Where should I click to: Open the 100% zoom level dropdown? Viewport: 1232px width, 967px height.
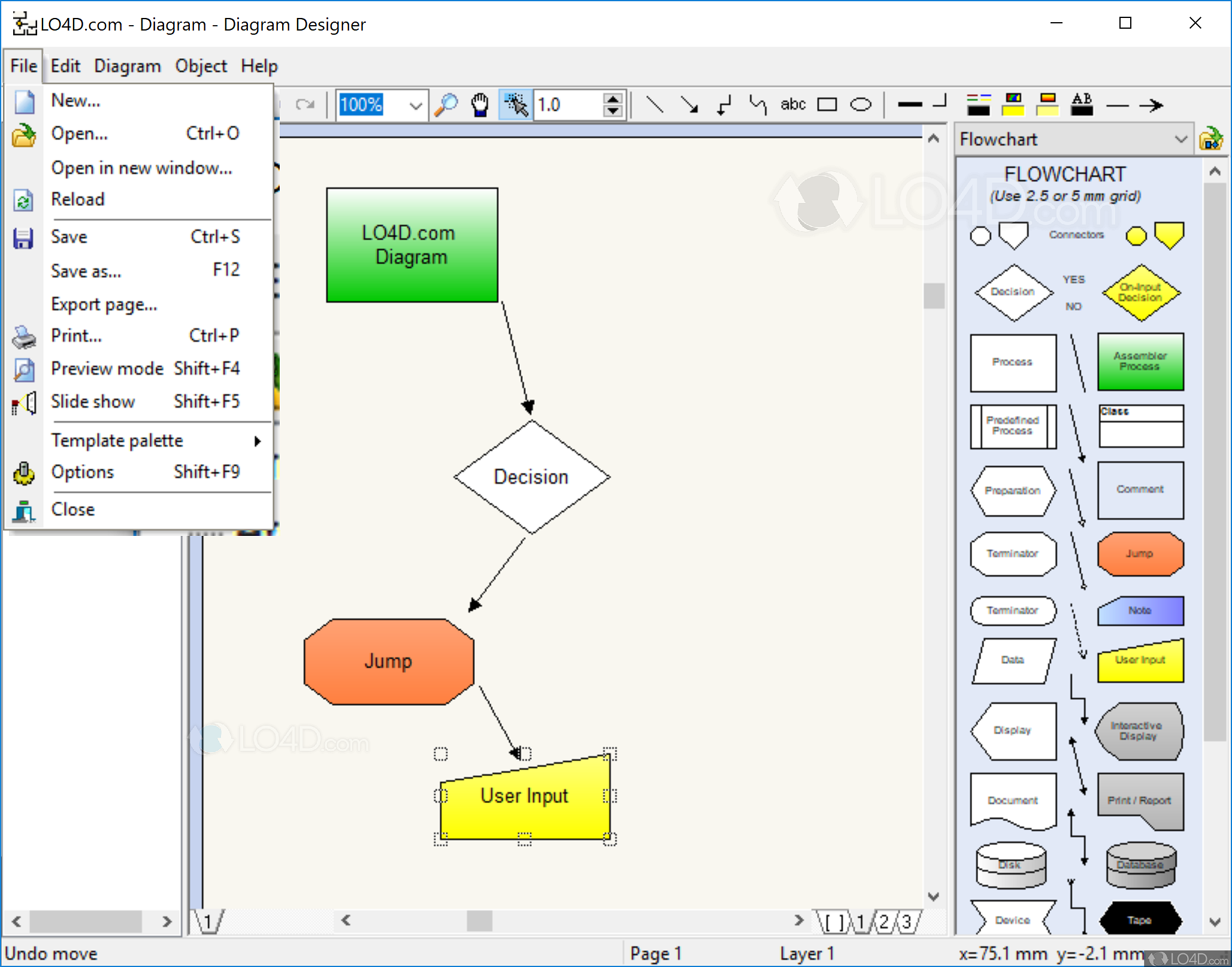[x=415, y=106]
